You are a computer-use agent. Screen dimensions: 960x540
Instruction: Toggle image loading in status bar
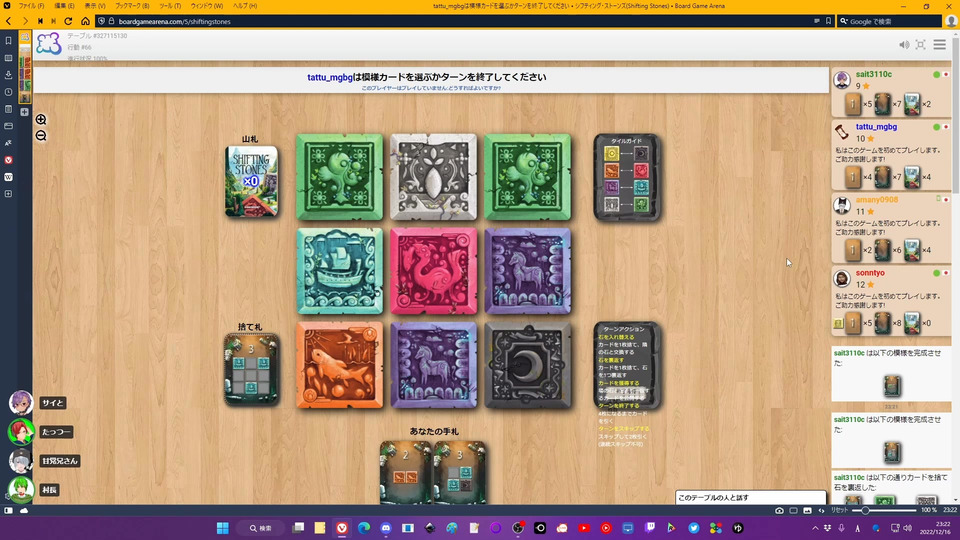pyautogui.click(x=808, y=510)
